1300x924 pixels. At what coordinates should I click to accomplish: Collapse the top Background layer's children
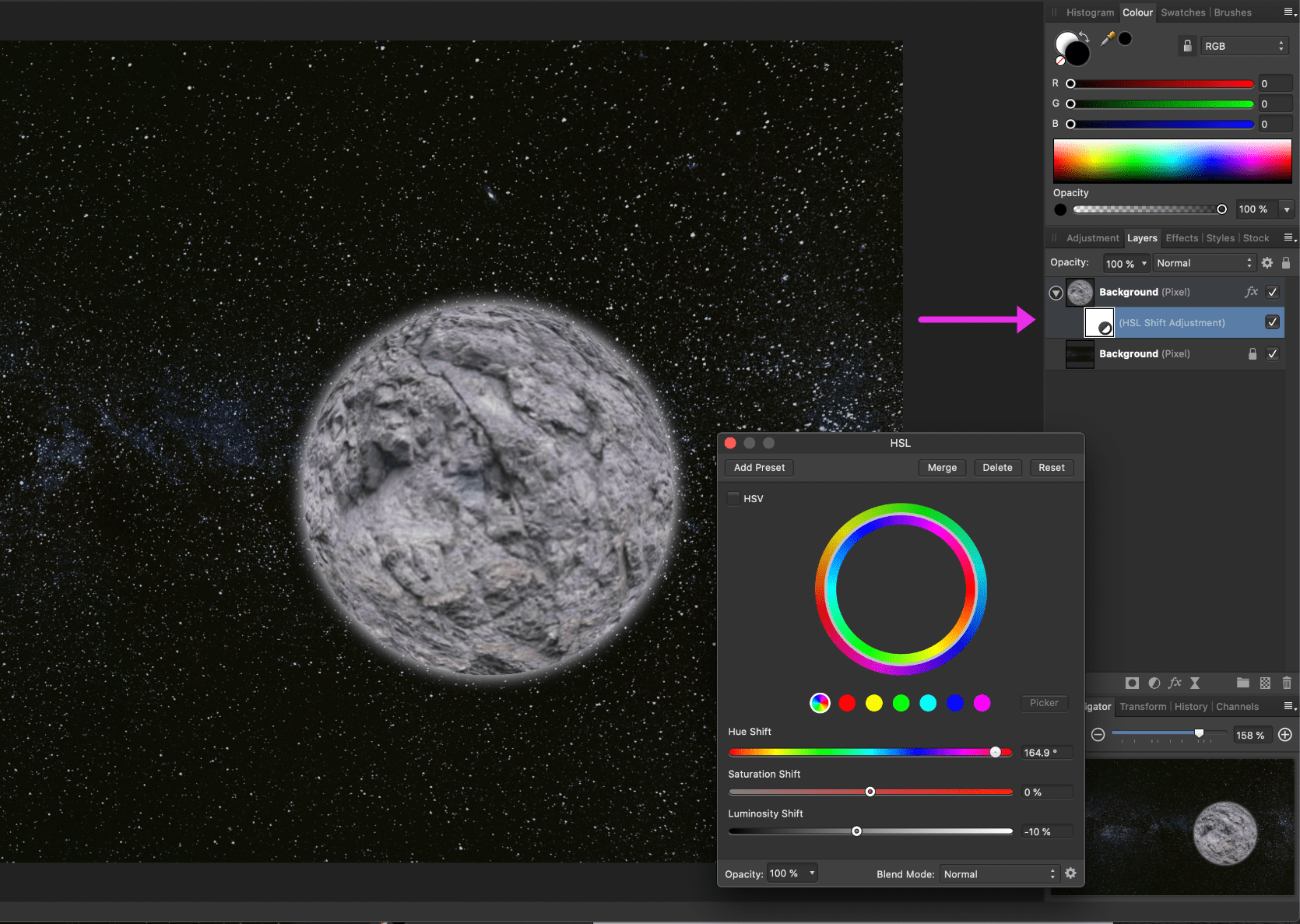pos(1056,293)
